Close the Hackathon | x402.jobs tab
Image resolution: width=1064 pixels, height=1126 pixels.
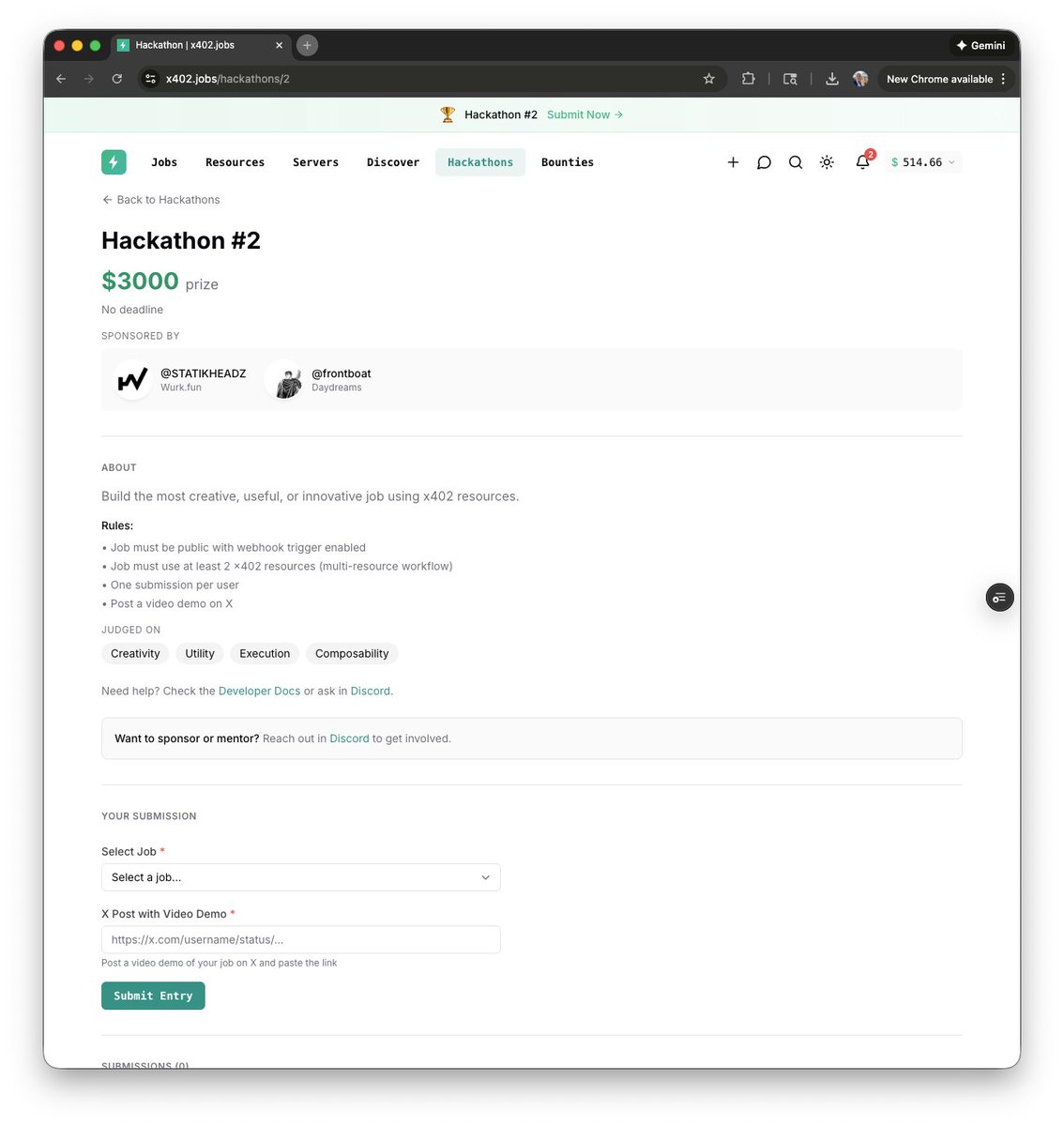click(x=279, y=45)
